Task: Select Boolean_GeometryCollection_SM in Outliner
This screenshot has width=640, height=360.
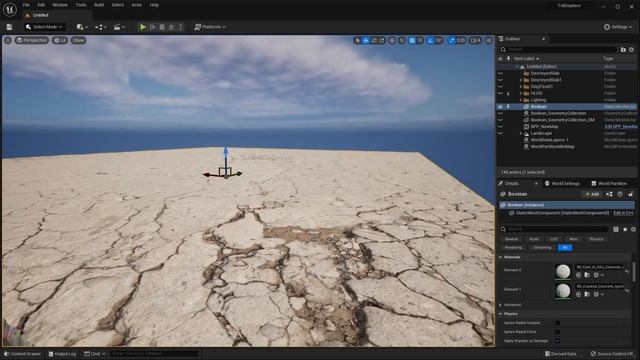Action: tap(562, 120)
